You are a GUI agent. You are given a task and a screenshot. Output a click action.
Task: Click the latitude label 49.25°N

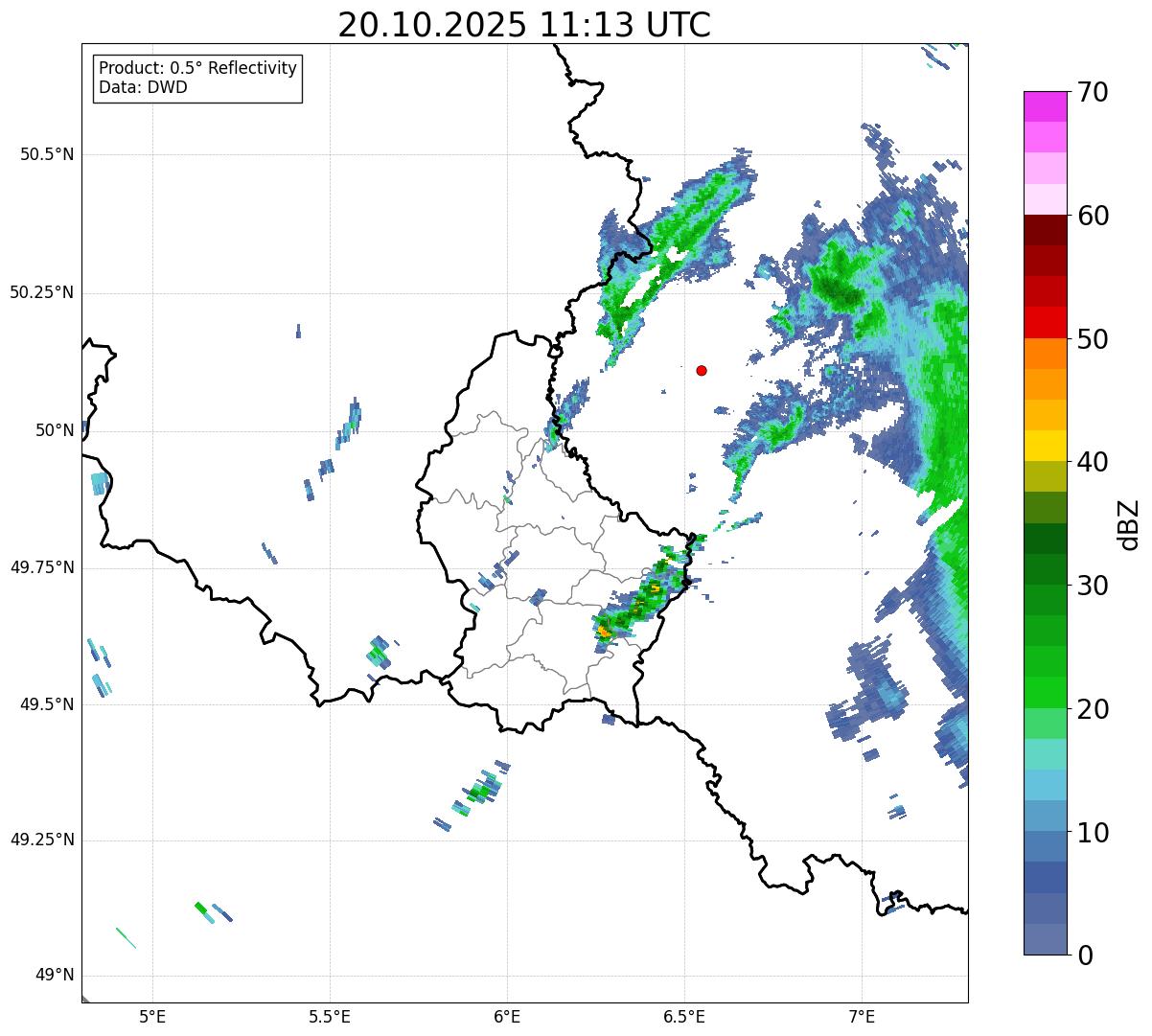pyautogui.click(x=41, y=840)
